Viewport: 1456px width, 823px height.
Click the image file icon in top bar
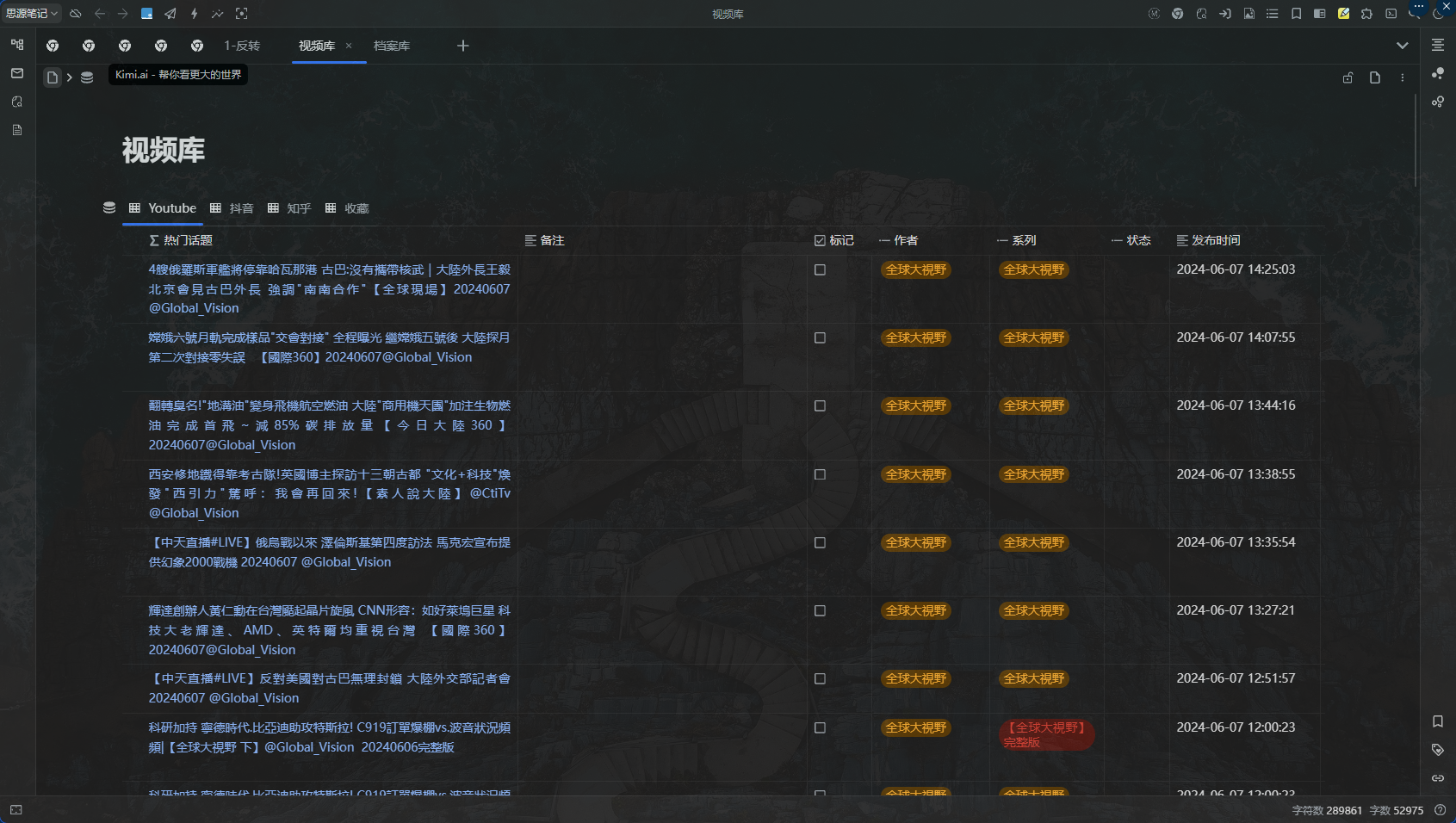click(x=1248, y=14)
